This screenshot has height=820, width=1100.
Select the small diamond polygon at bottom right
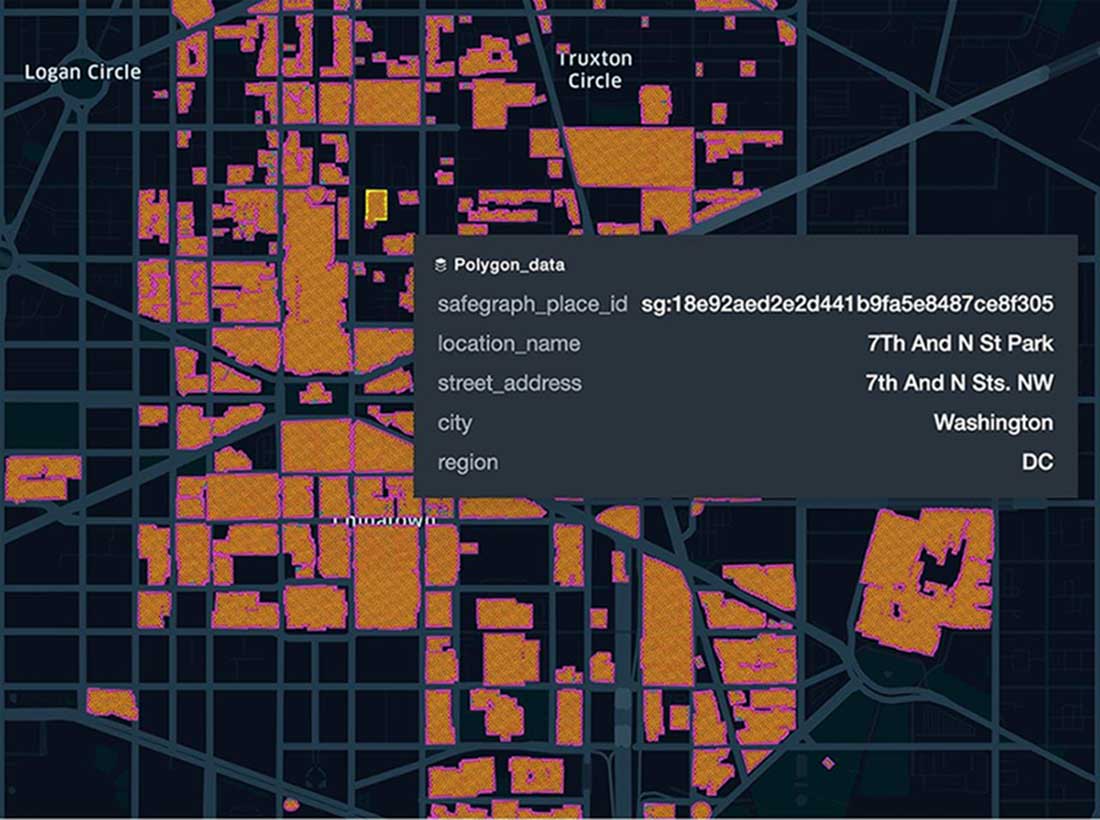click(x=827, y=763)
